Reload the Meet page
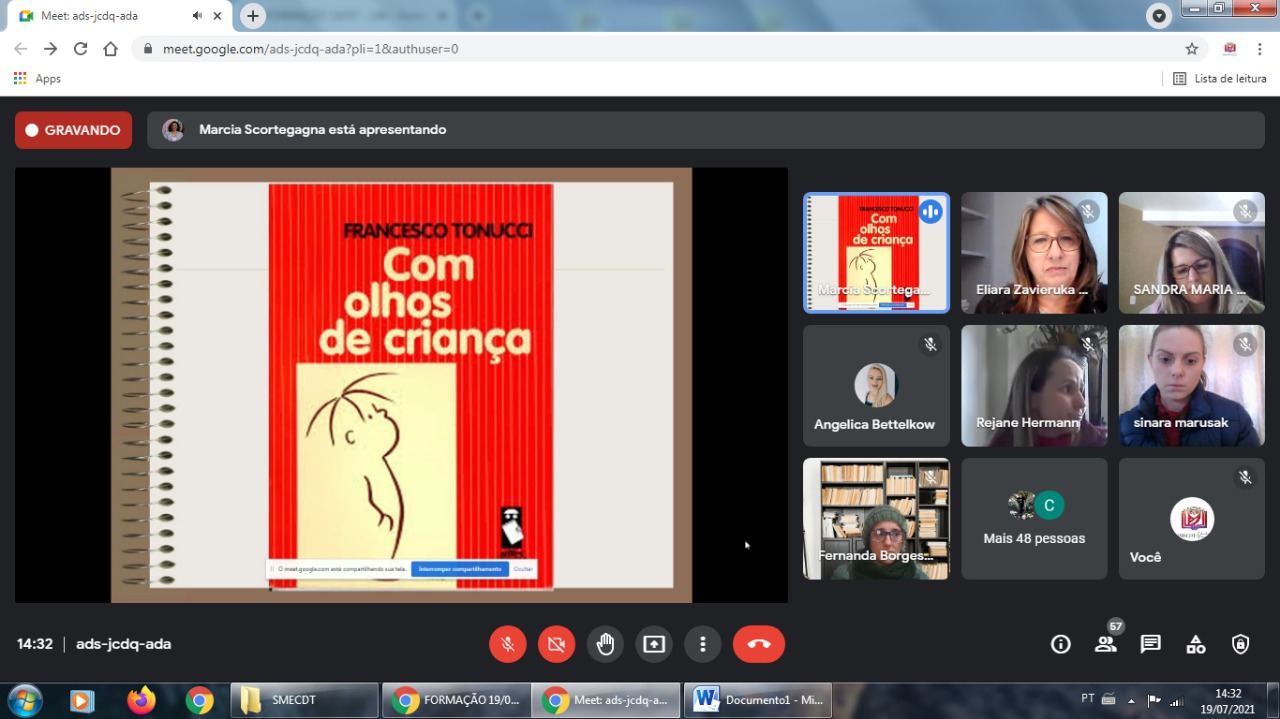 80,48
